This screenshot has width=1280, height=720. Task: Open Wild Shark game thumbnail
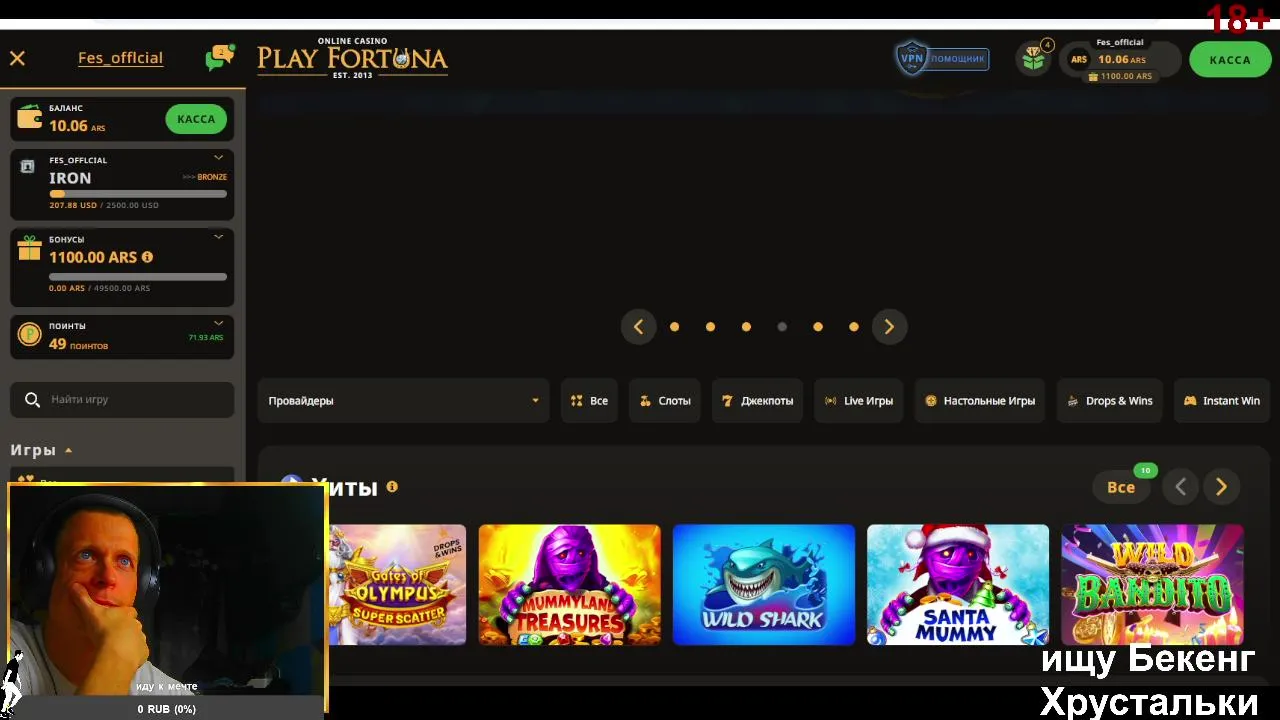coord(764,585)
